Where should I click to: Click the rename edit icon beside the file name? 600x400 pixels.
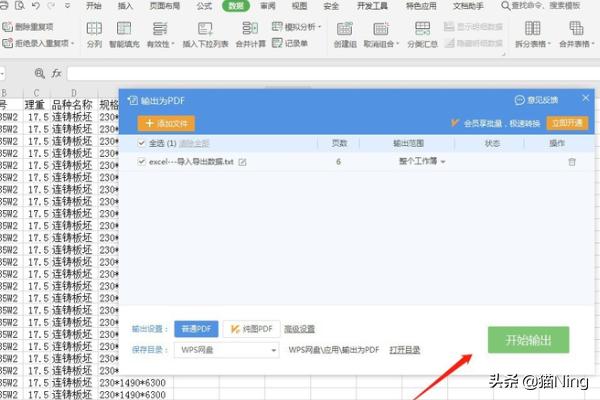pos(243,162)
